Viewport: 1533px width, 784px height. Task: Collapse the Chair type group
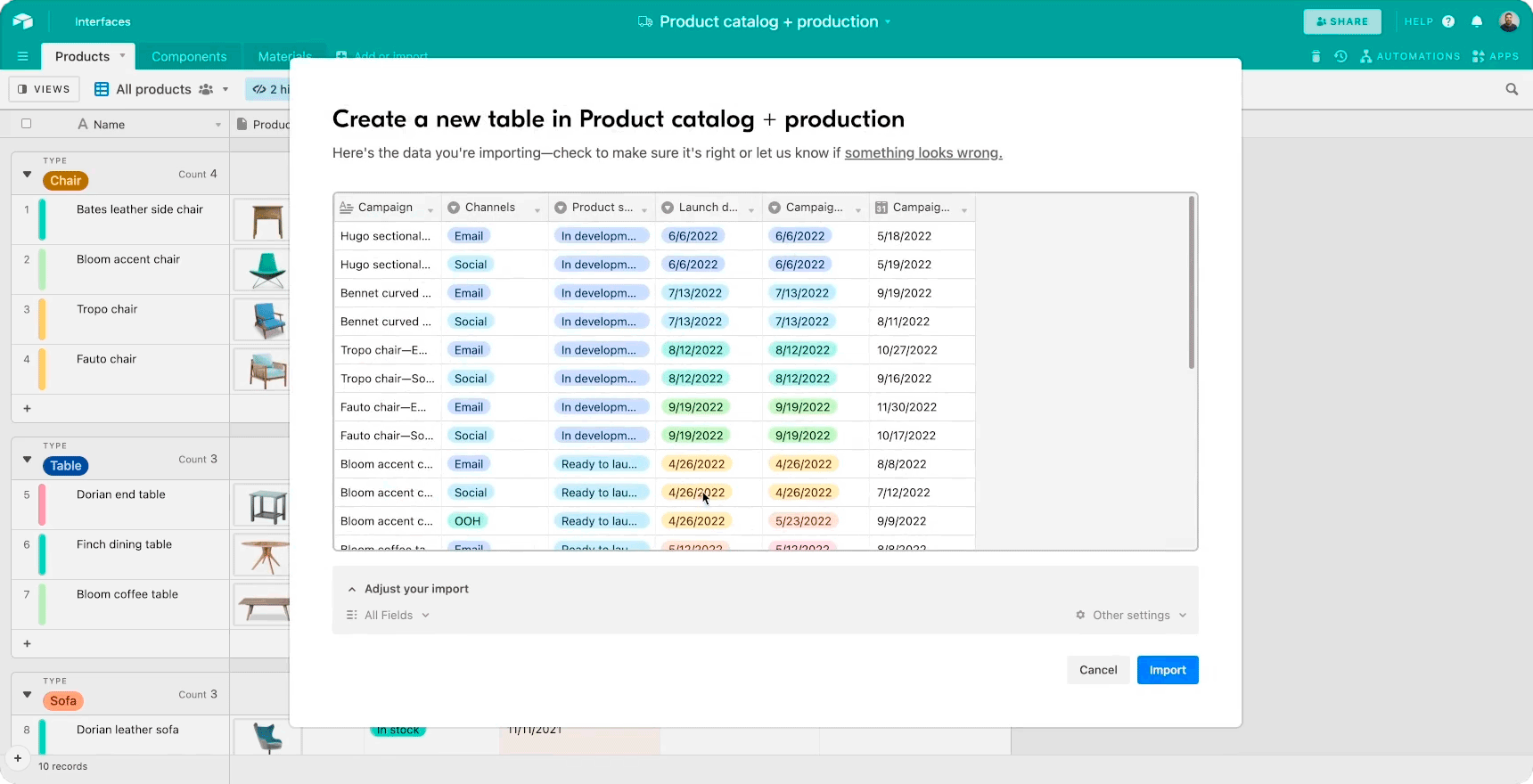click(28, 175)
